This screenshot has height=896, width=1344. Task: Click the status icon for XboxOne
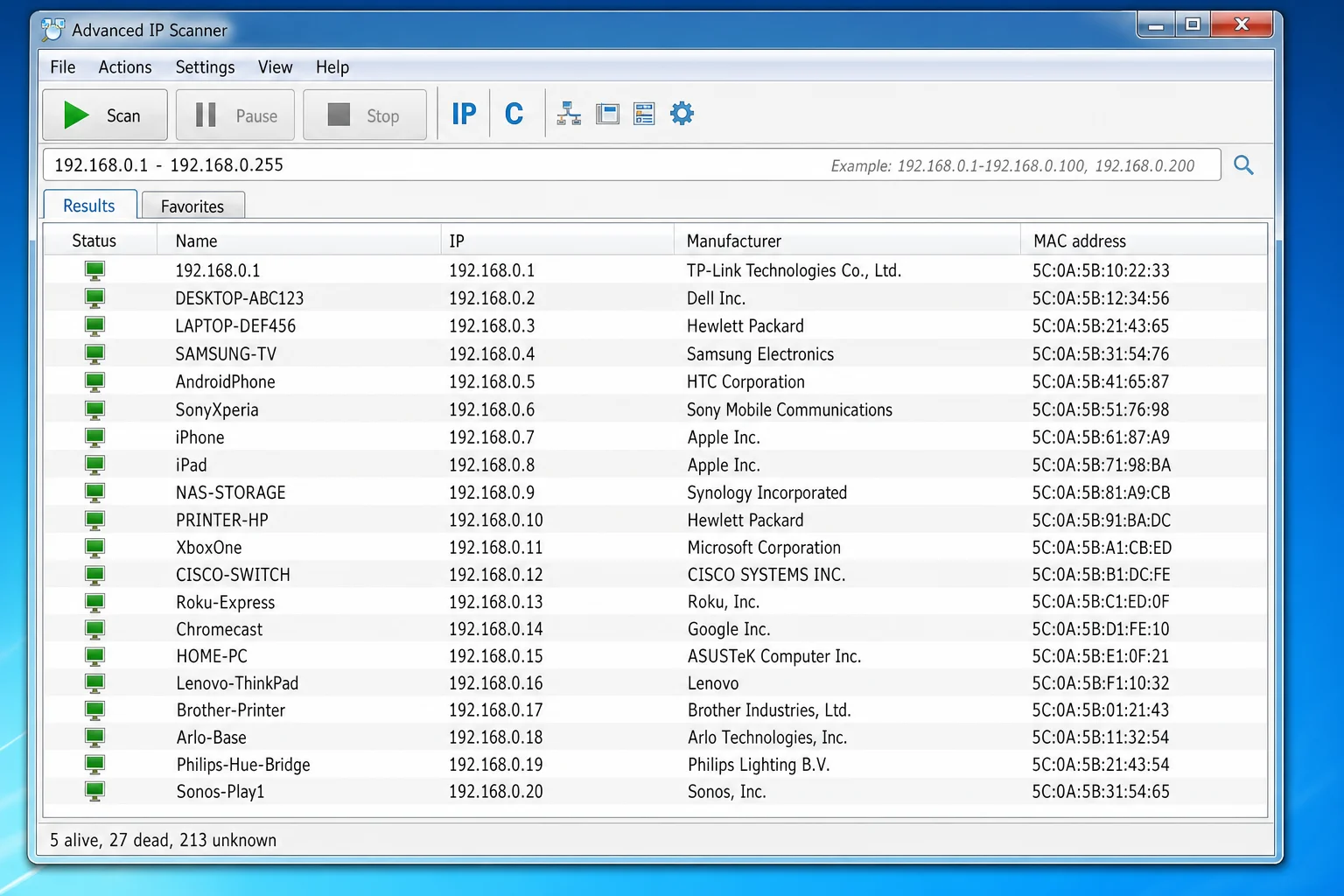click(x=94, y=548)
